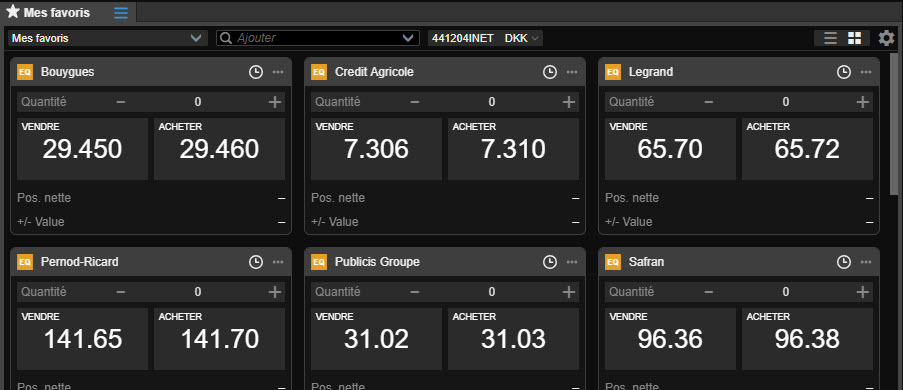
Task: Decrease Publicis Groupe quantity with minus
Action: coord(415,292)
